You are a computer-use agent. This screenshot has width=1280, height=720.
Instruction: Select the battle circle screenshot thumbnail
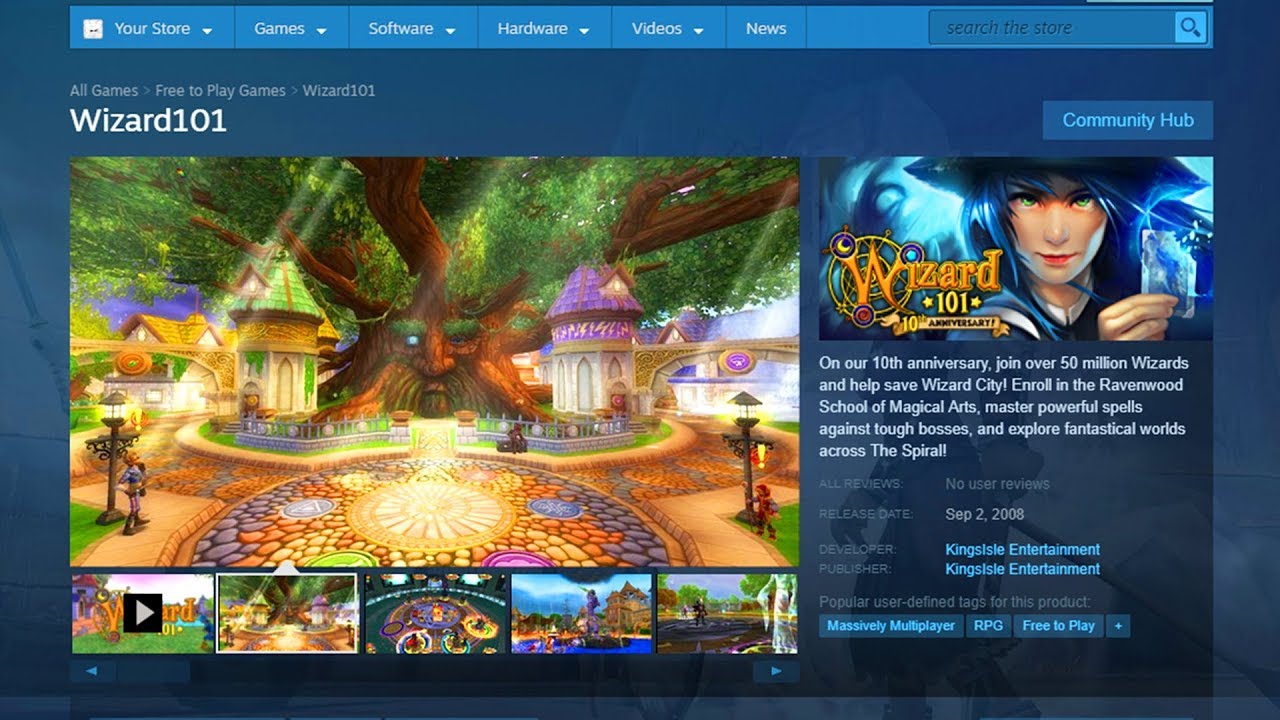pos(435,613)
